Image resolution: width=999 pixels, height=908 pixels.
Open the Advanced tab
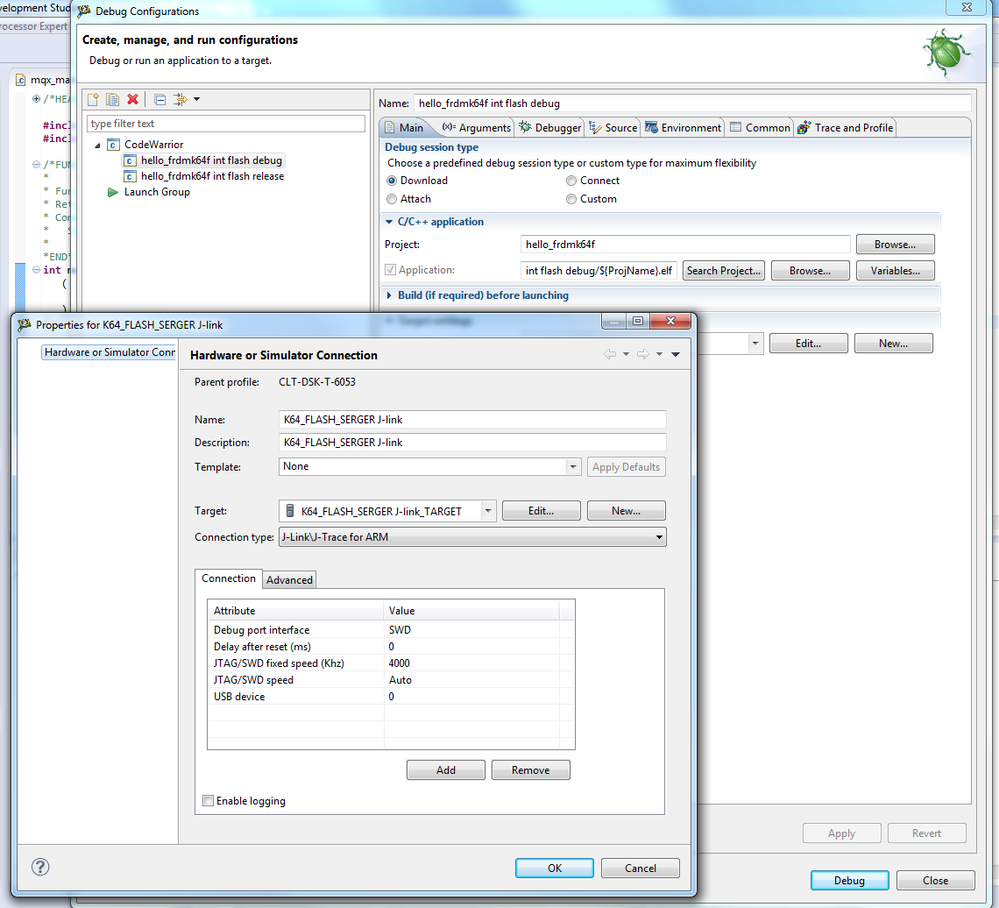tap(289, 580)
